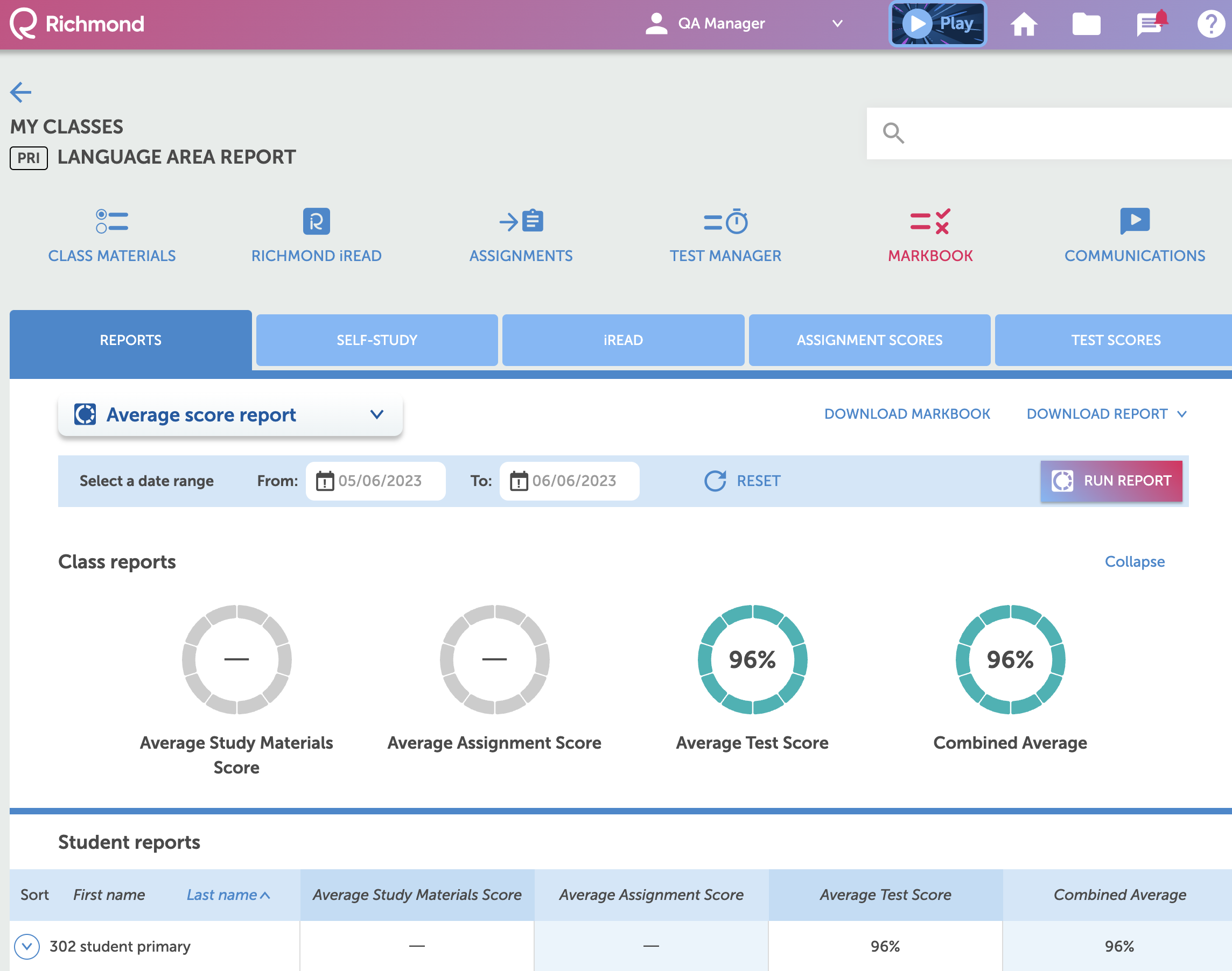Open the To date calendar icon
The width and height of the screenshot is (1232, 971).
pyautogui.click(x=519, y=481)
